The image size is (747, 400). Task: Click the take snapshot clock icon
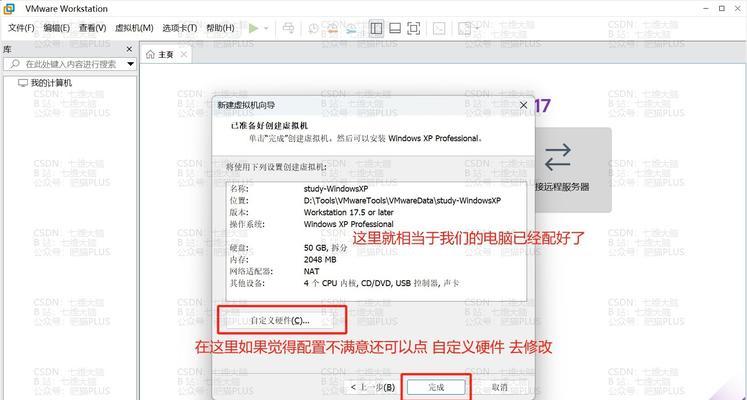313,29
